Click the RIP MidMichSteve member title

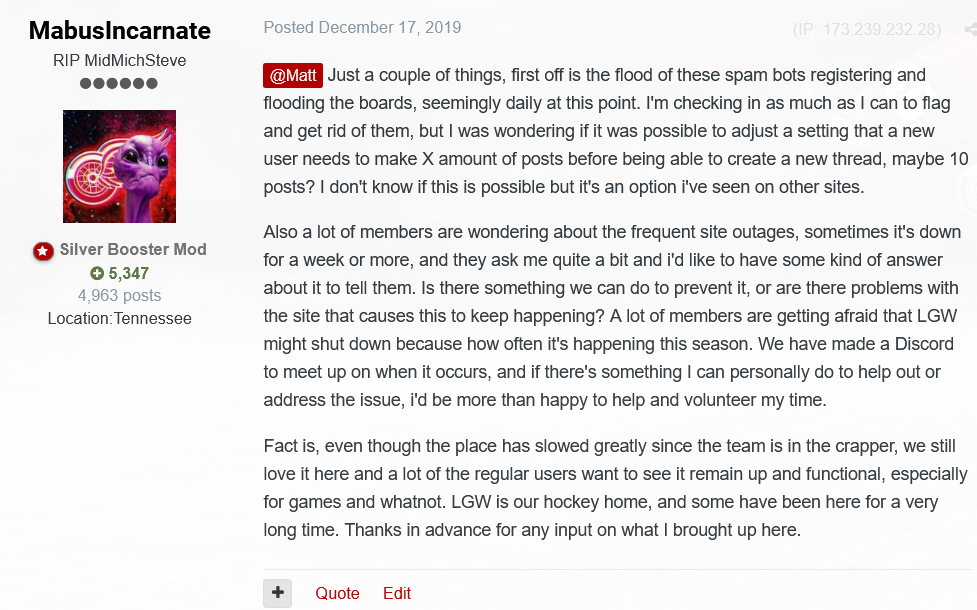[119, 60]
